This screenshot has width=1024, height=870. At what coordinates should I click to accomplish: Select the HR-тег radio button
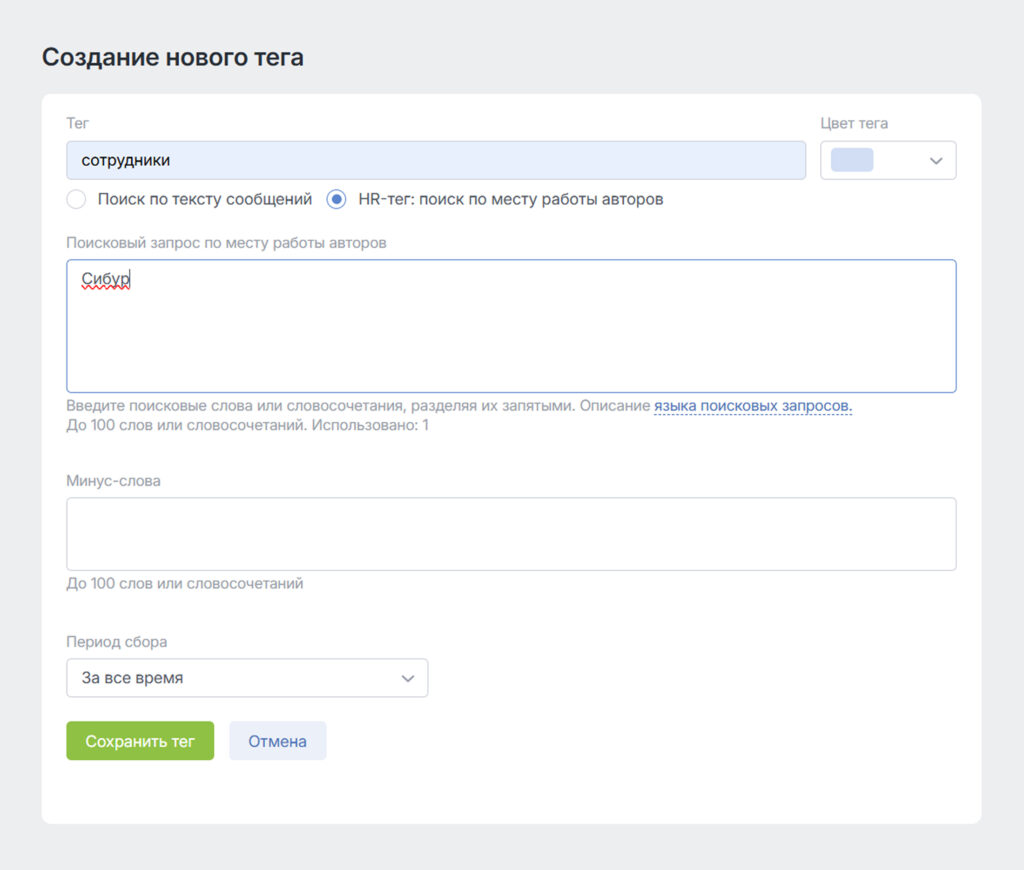point(337,199)
